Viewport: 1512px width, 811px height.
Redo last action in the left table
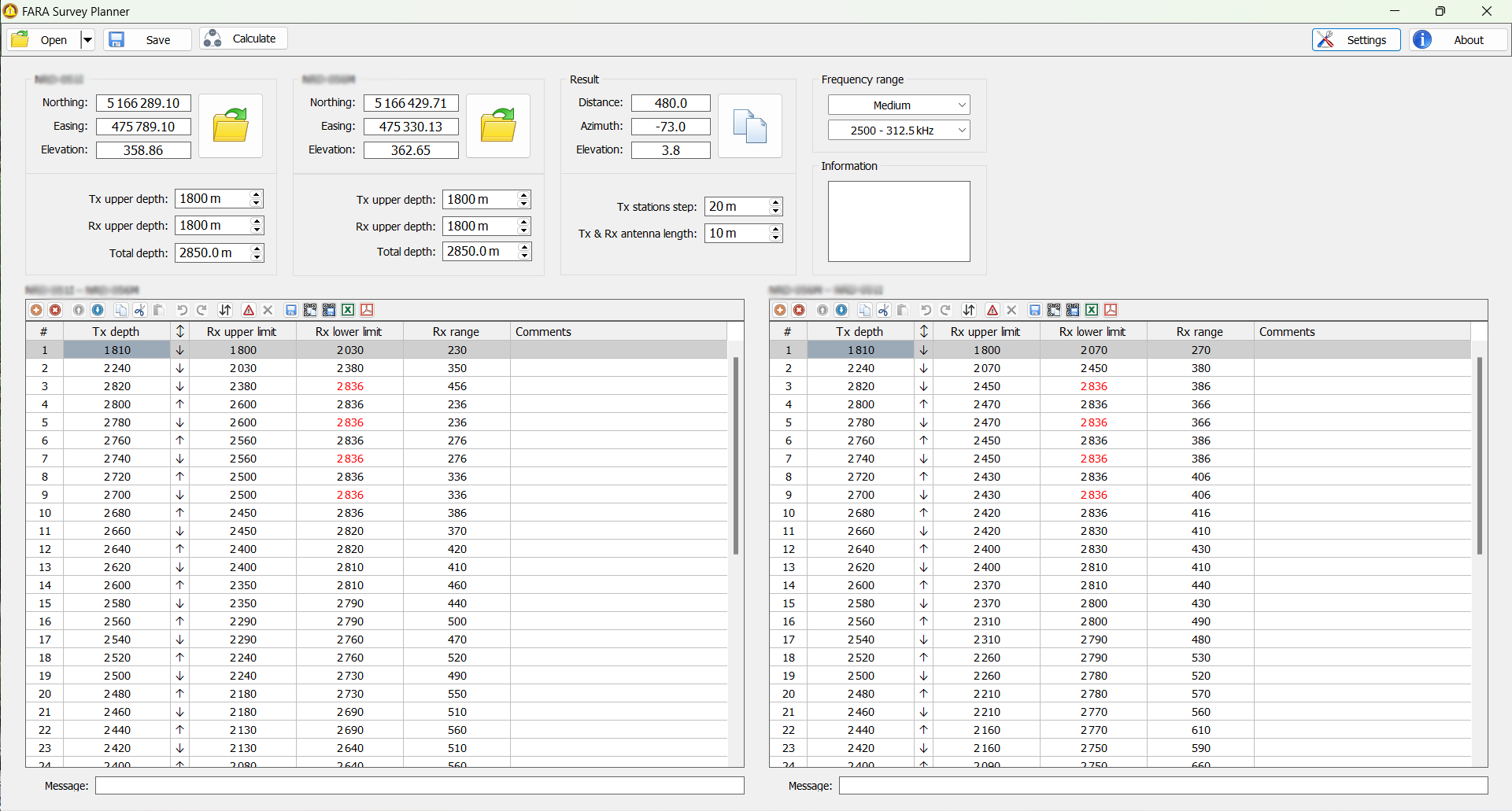click(201, 310)
